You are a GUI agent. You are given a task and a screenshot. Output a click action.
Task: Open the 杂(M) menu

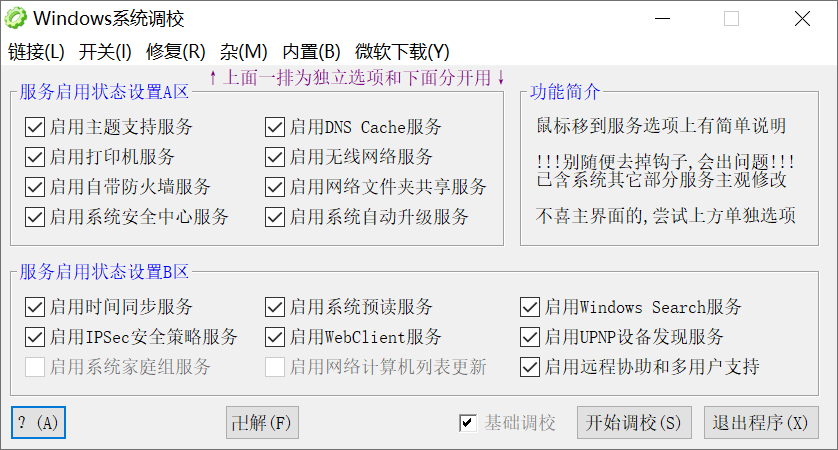(244, 52)
